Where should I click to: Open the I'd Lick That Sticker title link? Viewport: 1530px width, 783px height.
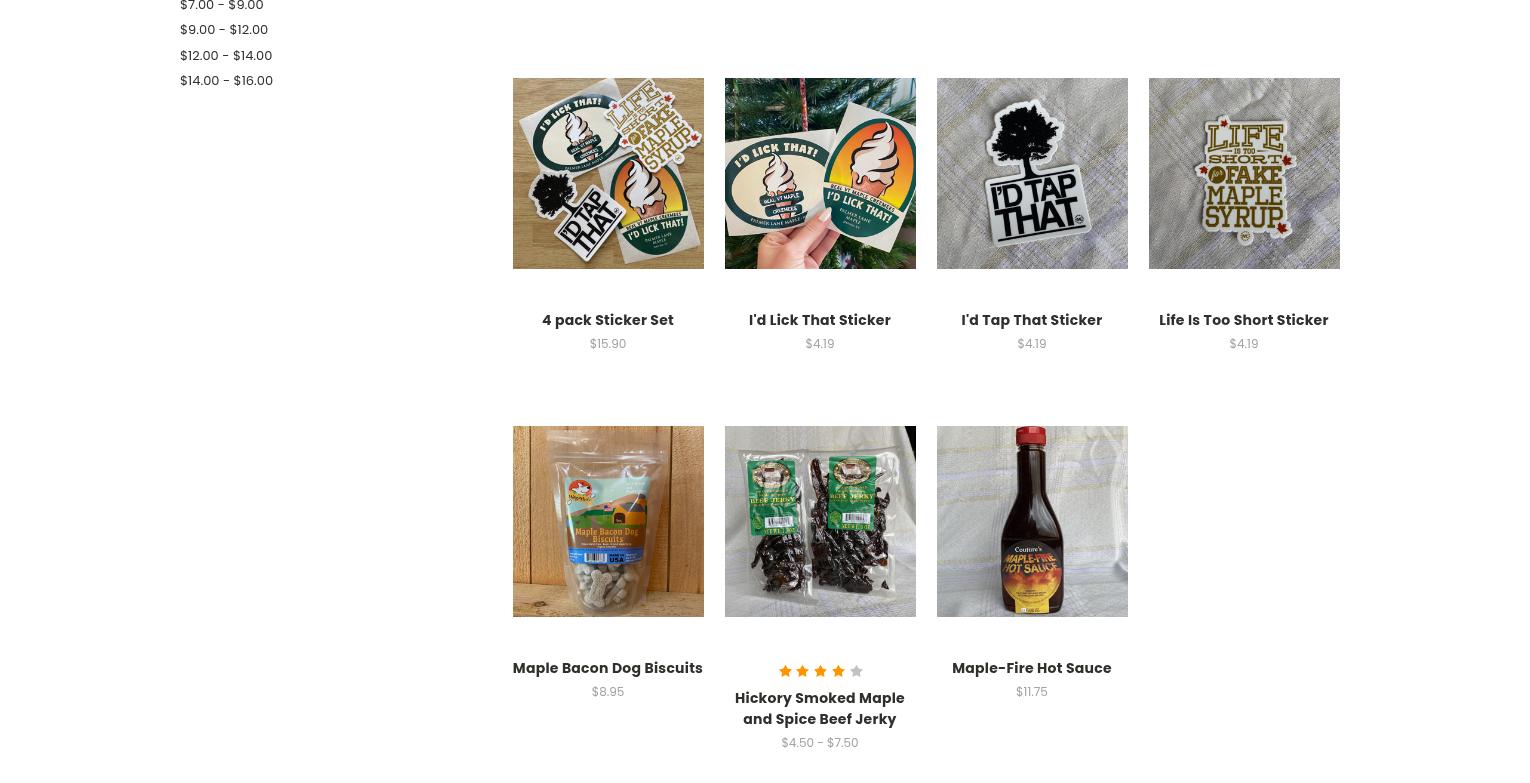coord(820,320)
